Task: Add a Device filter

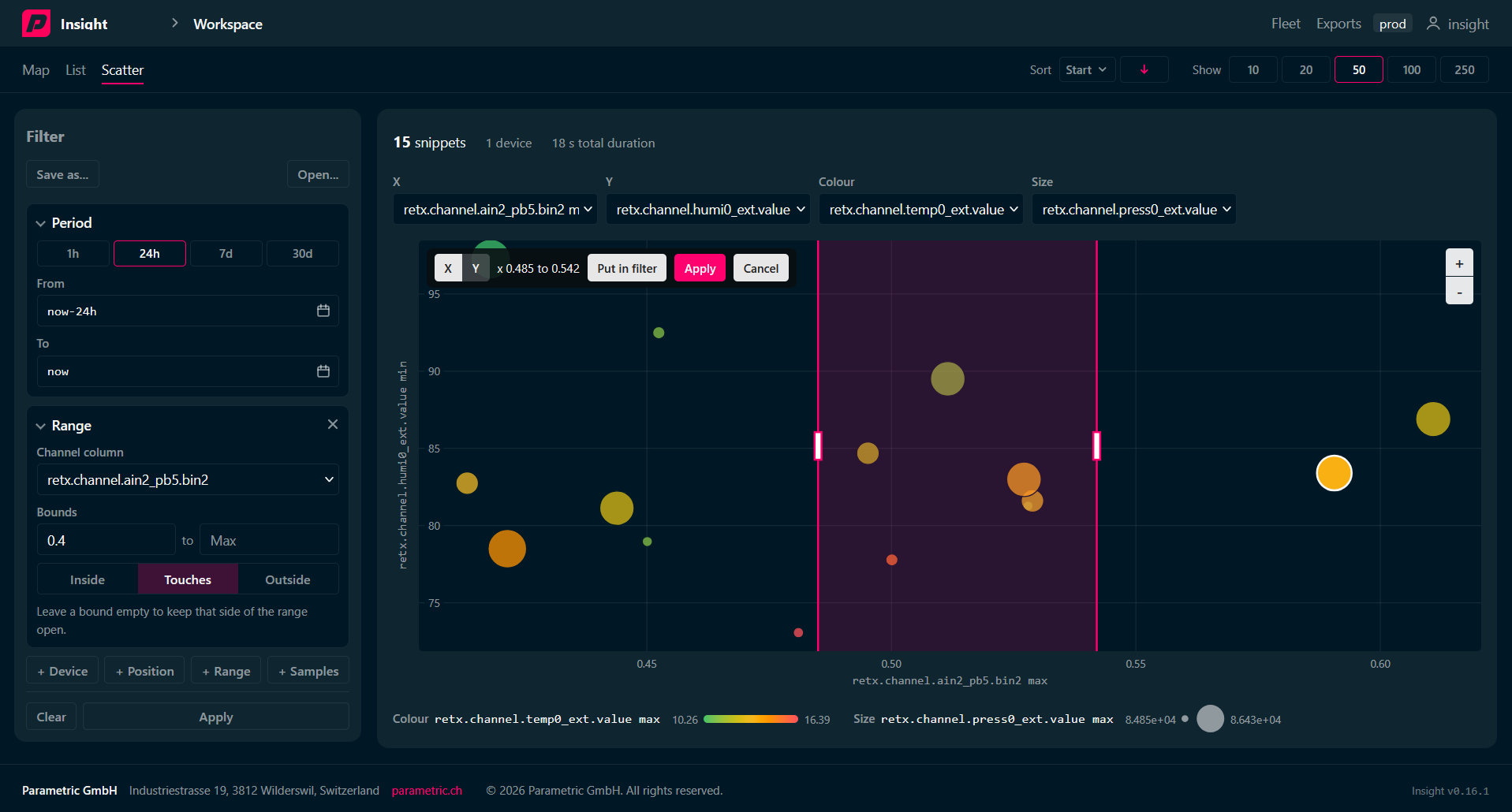Action: [x=62, y=671]
